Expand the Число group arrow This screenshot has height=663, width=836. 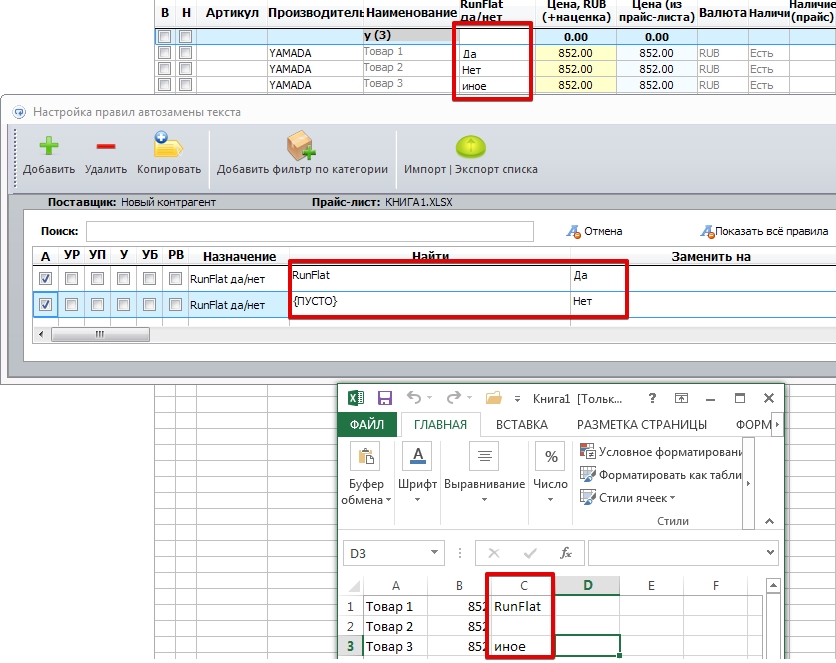click(550, 500)
